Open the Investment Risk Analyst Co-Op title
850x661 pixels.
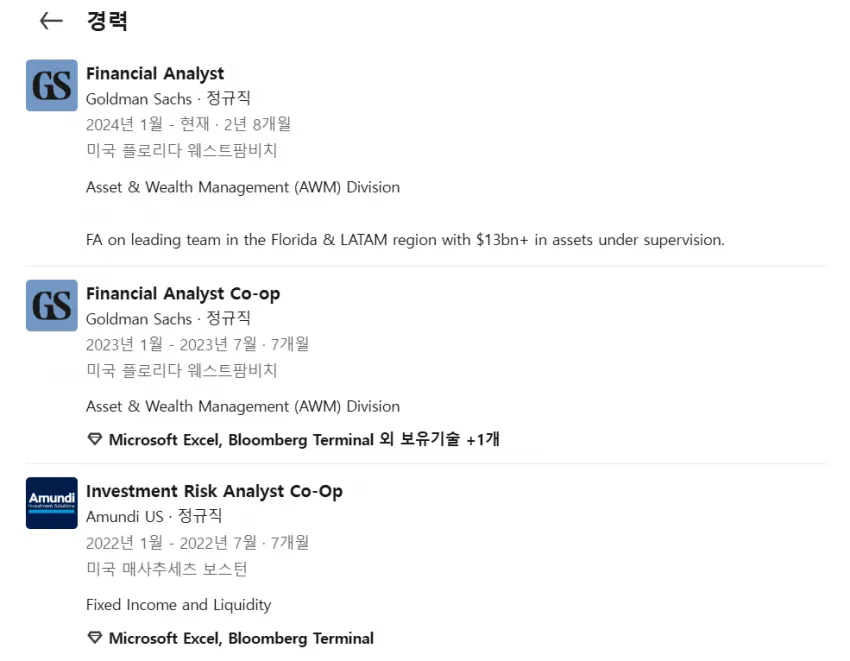coord(214,491)
